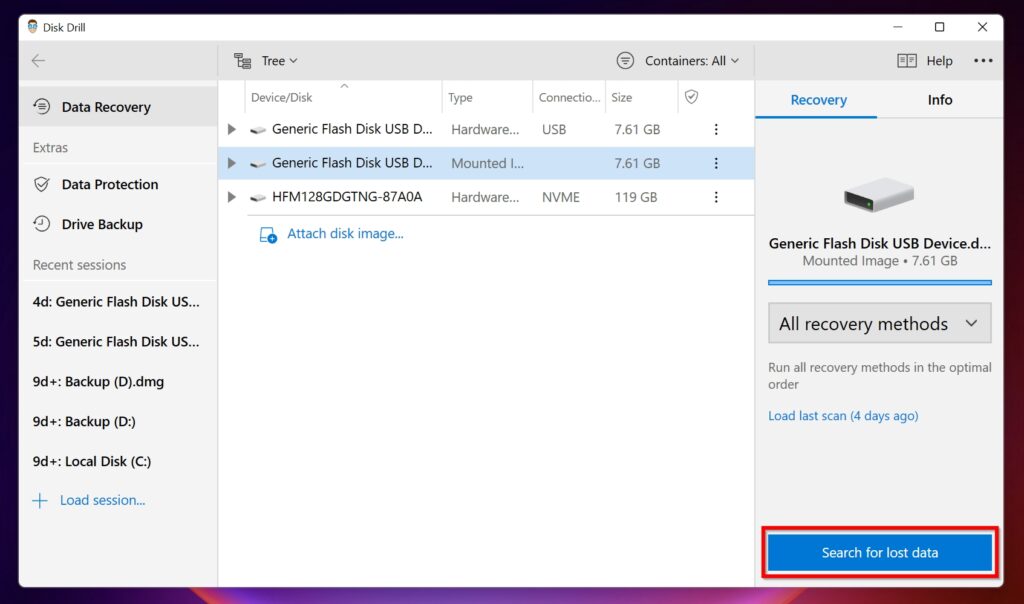Expand the first Generic Flash Disk USB device
The width and height of the screenshot is (1024, 604).
click(231, 129)
